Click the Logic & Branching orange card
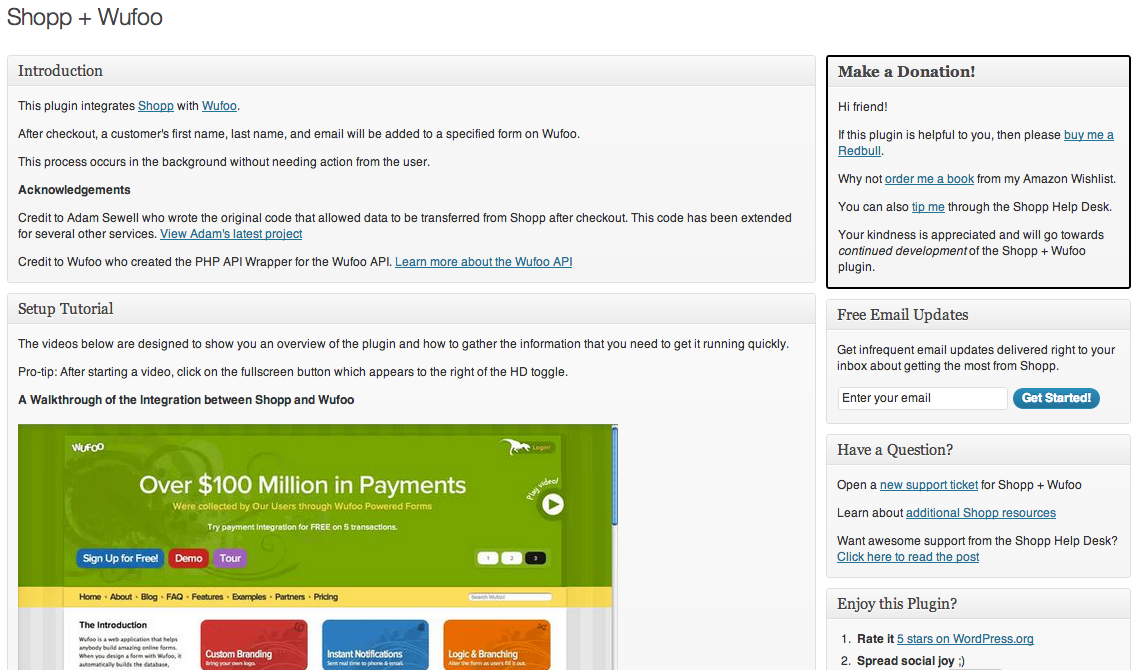This screenshot has height=670, width=1139. click(x=497, y=645)
